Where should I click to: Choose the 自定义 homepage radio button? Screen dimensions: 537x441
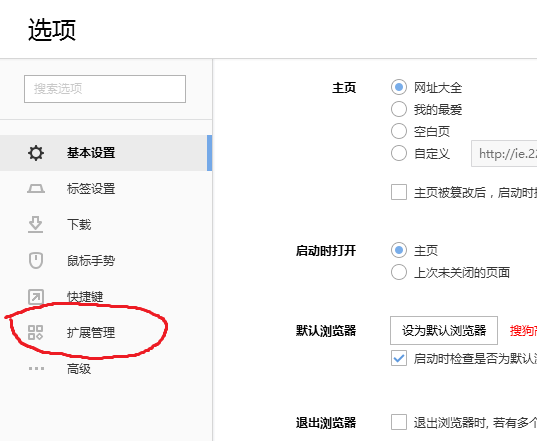pos(399,153)
